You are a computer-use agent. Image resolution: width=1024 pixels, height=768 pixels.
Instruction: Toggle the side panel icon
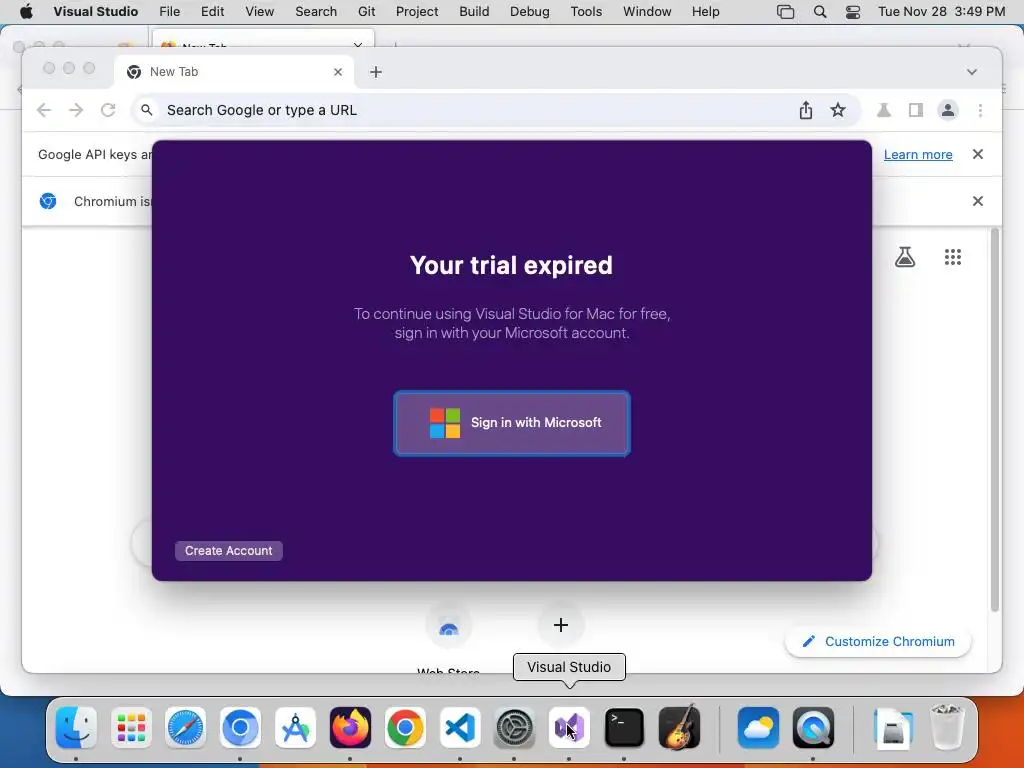pyautogui.click(x=916, y=110)
